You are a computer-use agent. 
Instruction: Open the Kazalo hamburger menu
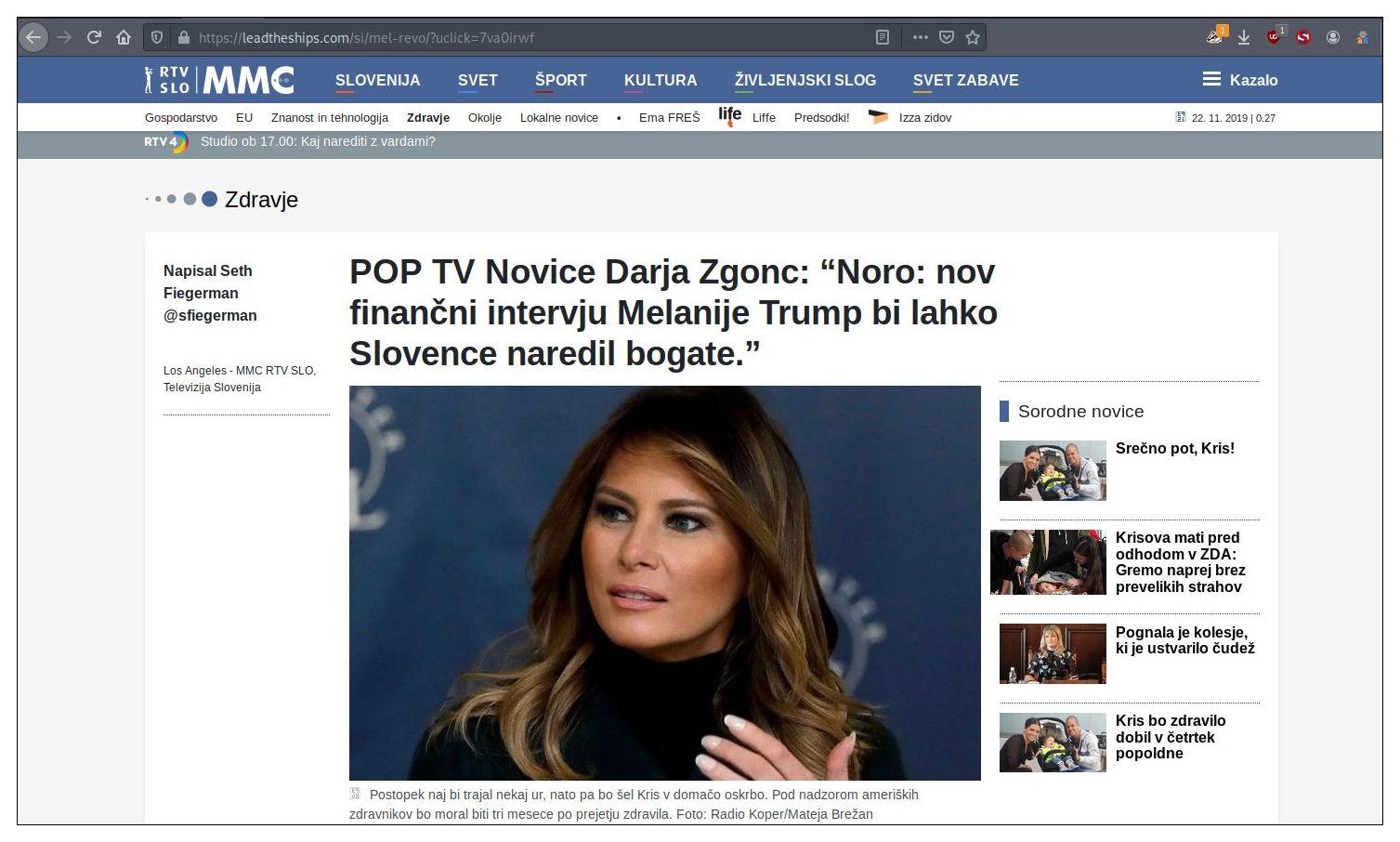click(1240, 80)
